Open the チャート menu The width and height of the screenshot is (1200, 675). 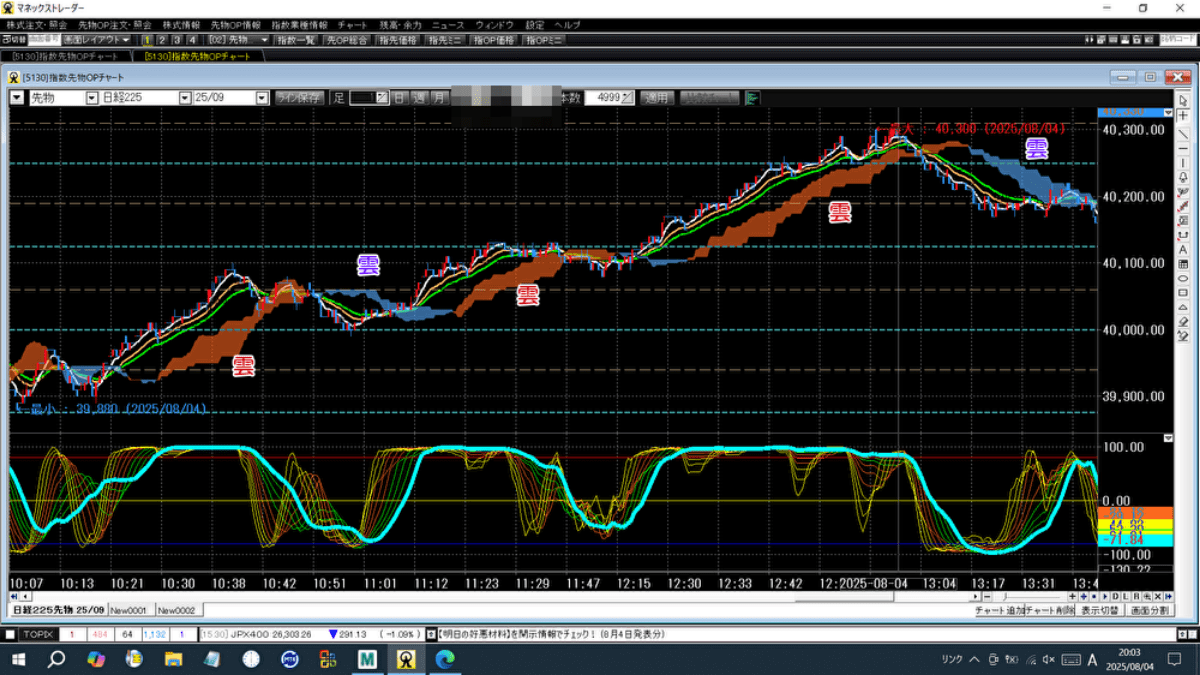[x=352, y=23]
